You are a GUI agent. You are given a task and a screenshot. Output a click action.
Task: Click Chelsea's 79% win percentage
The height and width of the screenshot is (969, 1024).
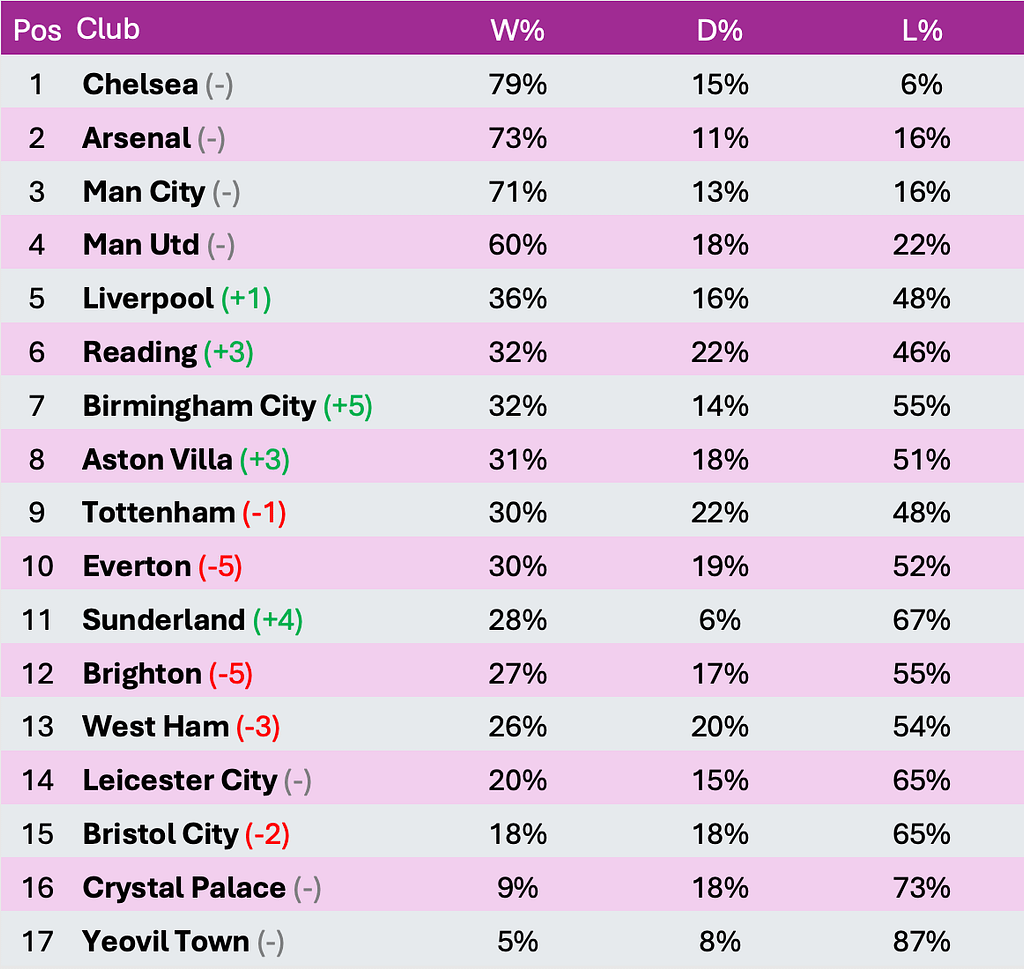[517, 84]
